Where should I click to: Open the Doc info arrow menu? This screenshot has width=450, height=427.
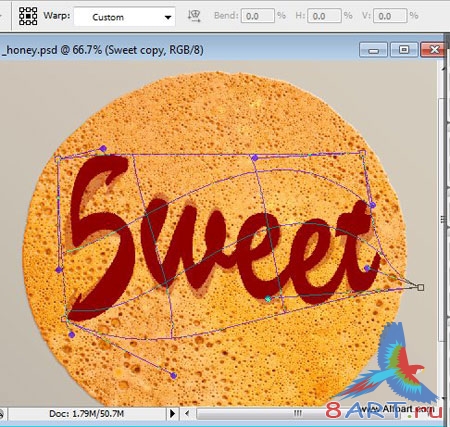(x=172, y=414)
